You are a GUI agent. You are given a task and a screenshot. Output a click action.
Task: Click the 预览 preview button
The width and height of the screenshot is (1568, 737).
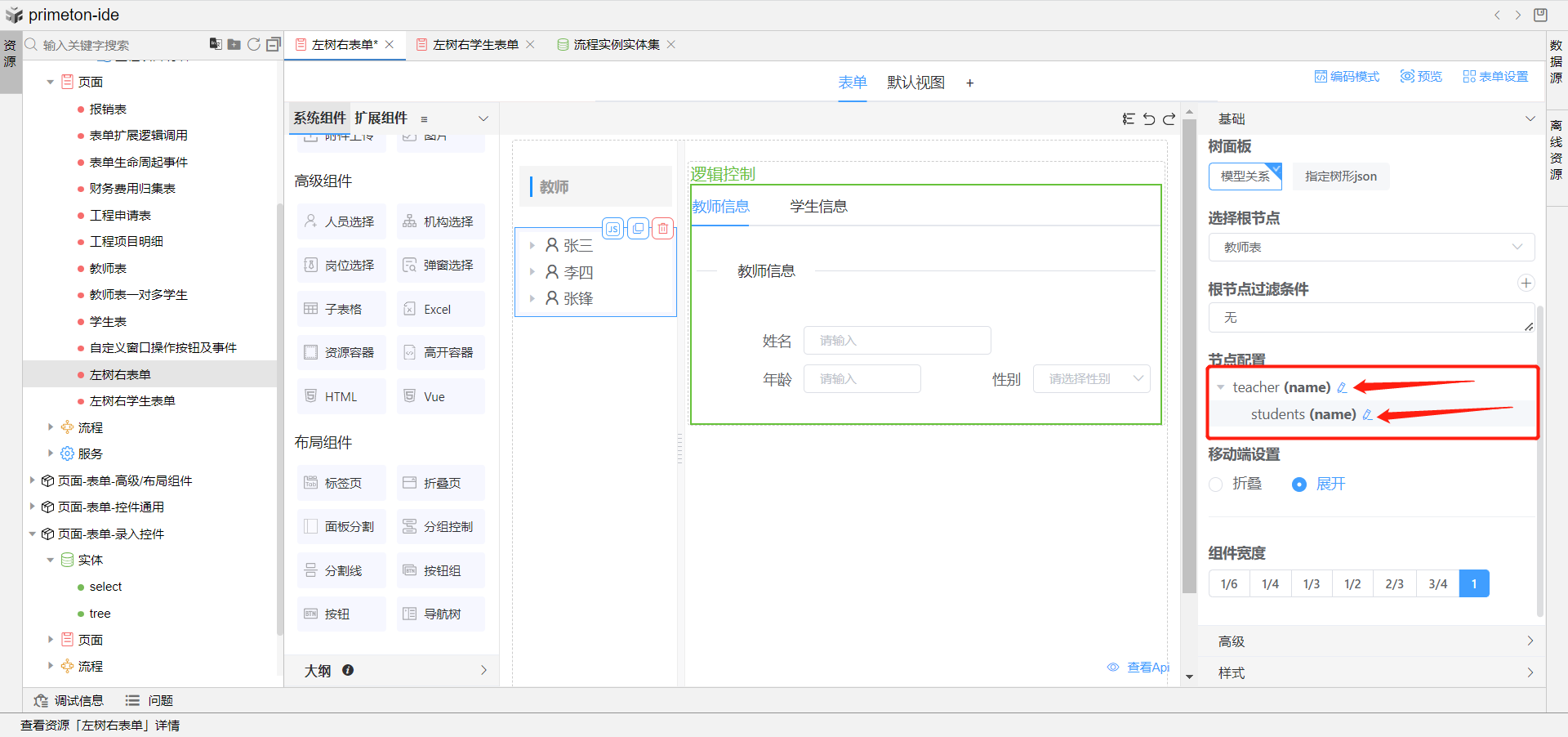(1421, 77)
